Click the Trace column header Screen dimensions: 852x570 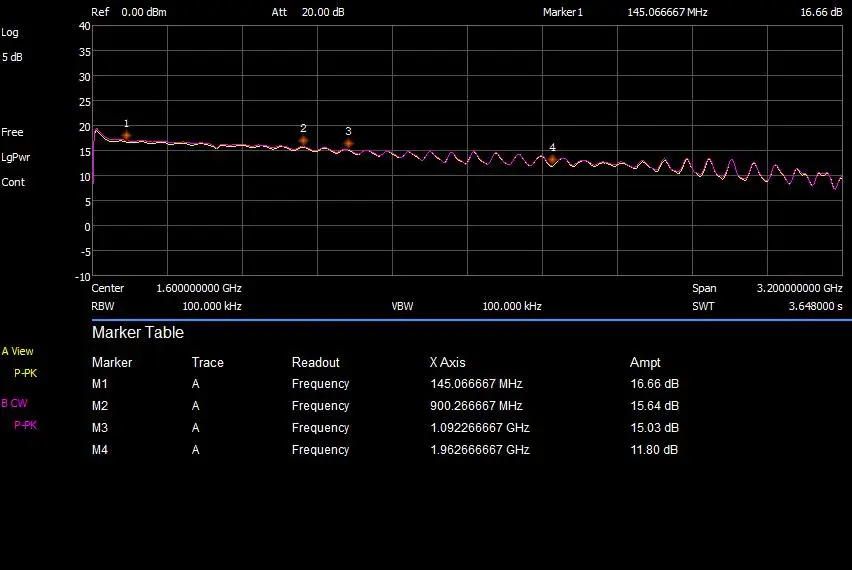coord(208,362)
